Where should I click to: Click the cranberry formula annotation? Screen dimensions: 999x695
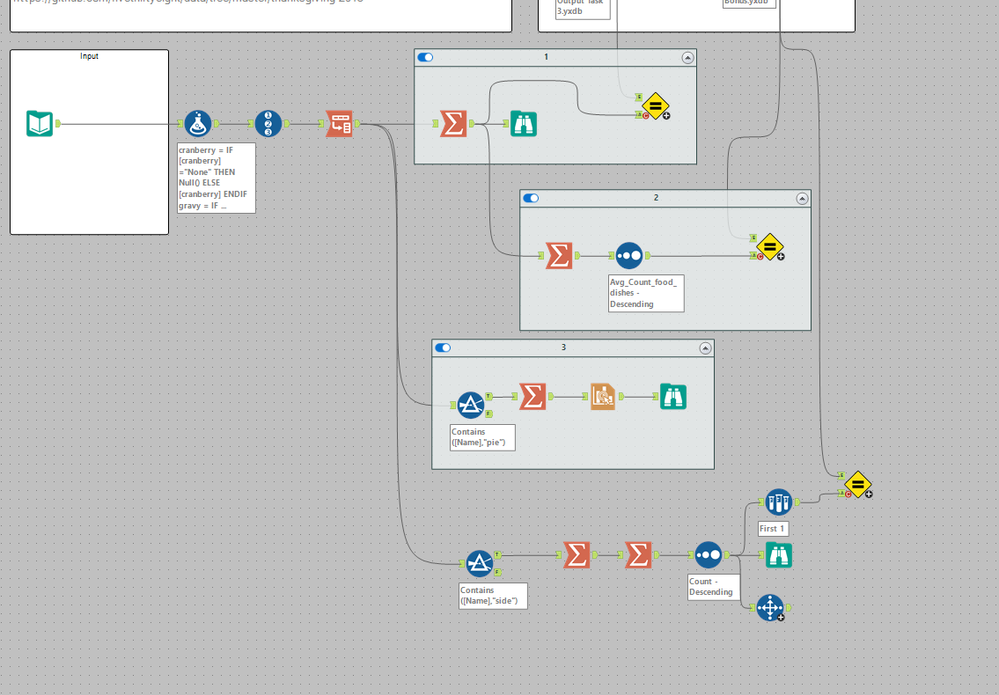pos(216,178)
